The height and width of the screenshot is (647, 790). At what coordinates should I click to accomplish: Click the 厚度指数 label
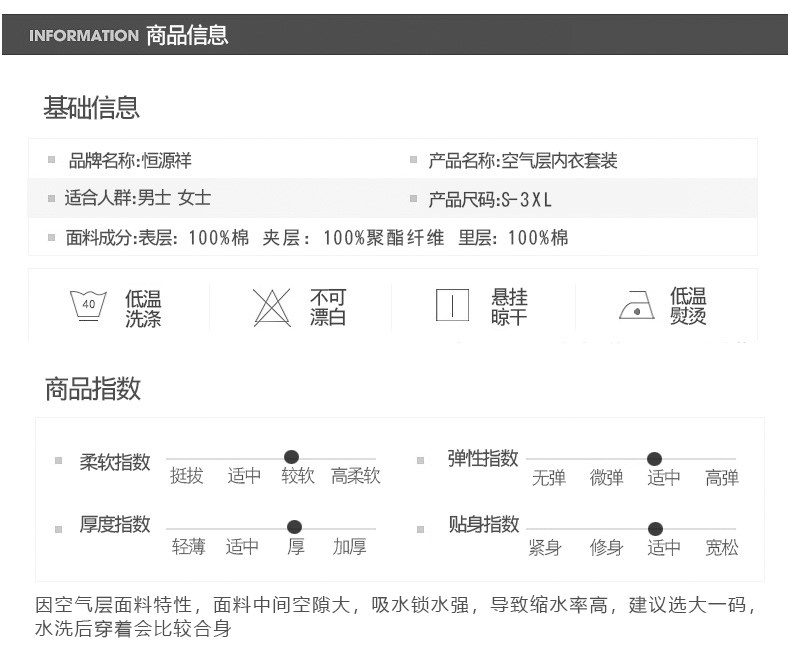pyautogui.click(x=115, y=524)
